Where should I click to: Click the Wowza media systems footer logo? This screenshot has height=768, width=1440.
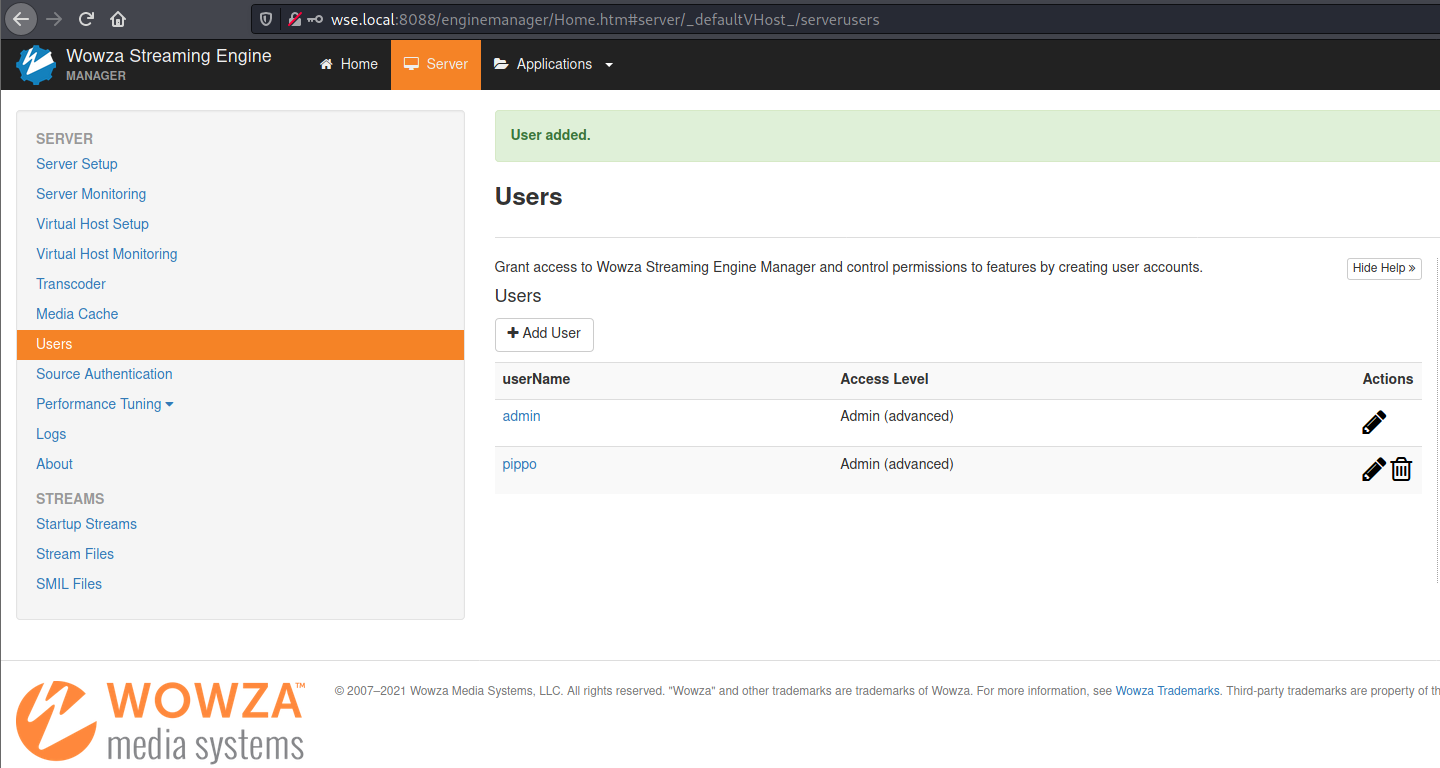tap(160, 722)
